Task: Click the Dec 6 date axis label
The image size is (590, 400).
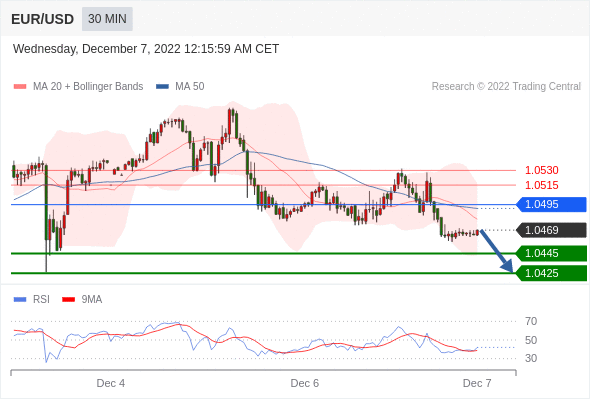Action: pos(304,383)
